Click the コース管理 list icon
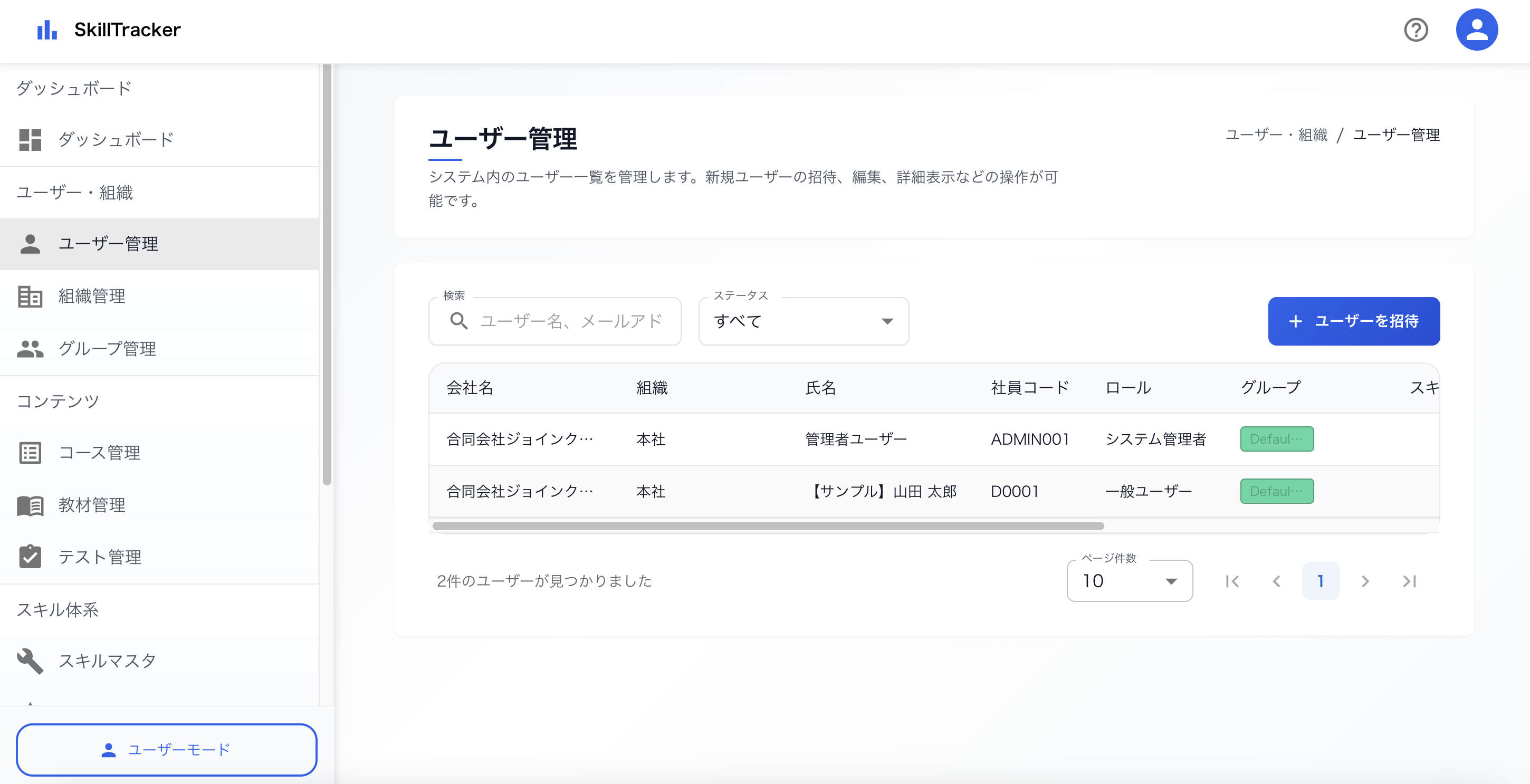Image resolution: width=1530 pixels, height=784 pixels. [30, 453]
